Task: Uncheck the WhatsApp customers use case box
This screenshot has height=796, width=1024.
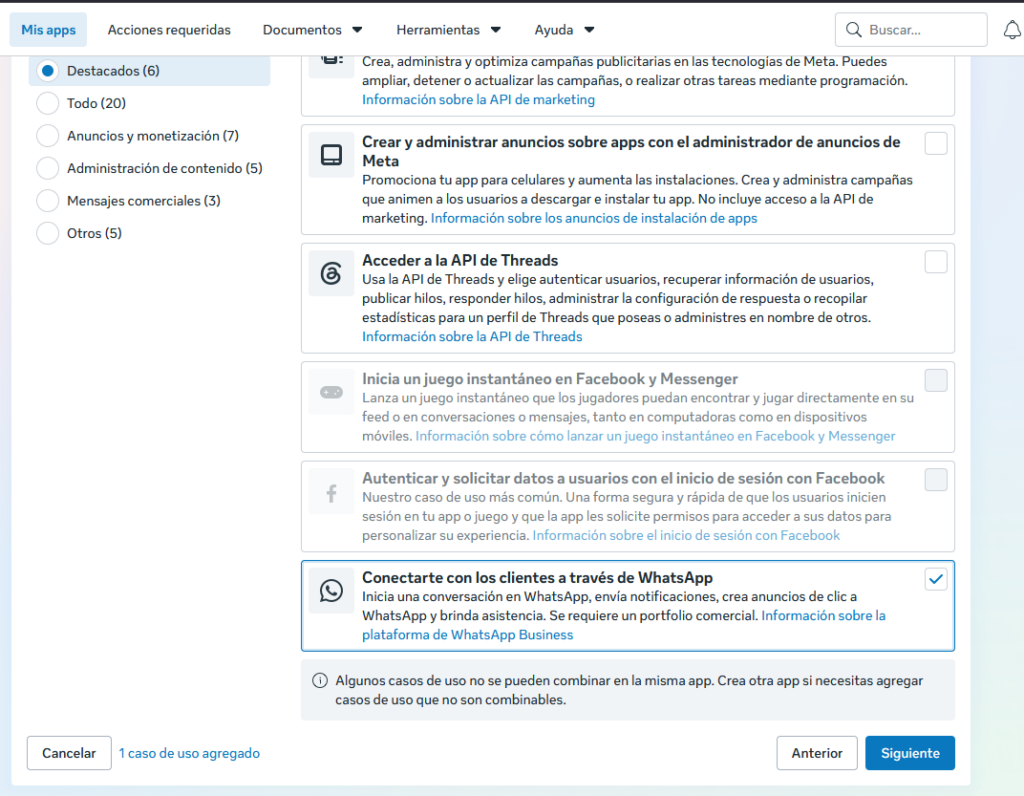Action: tap(936, 579)
